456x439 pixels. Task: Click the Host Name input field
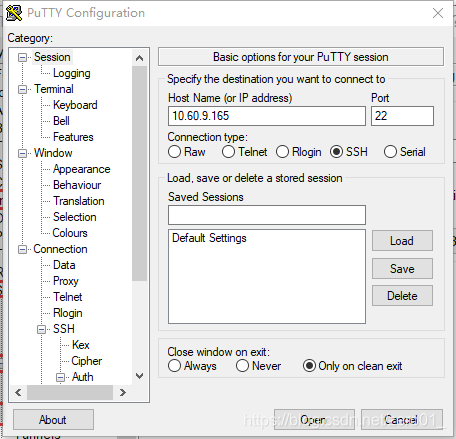point(267,116)
